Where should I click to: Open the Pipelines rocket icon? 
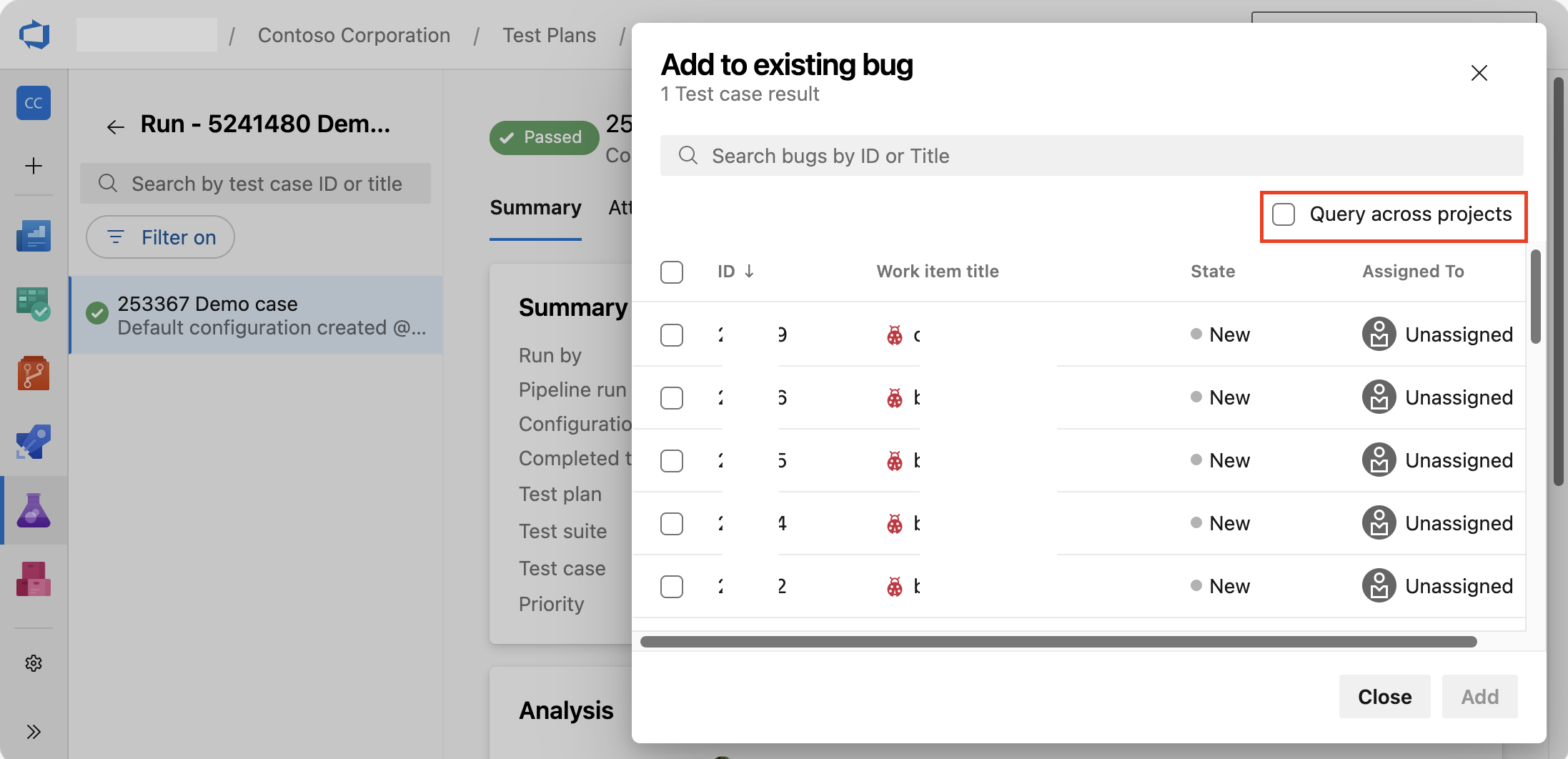(33, 441)
